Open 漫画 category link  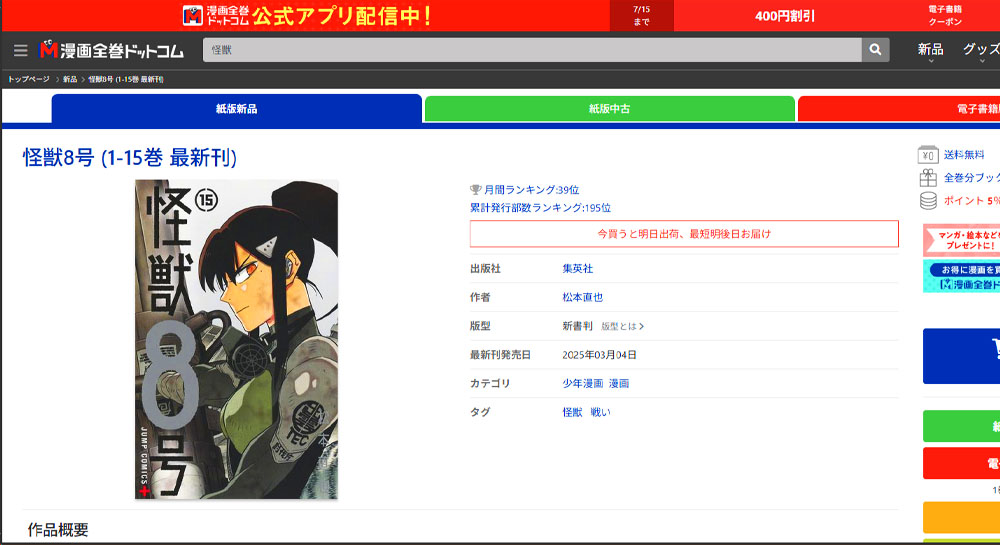click(619, 384)
